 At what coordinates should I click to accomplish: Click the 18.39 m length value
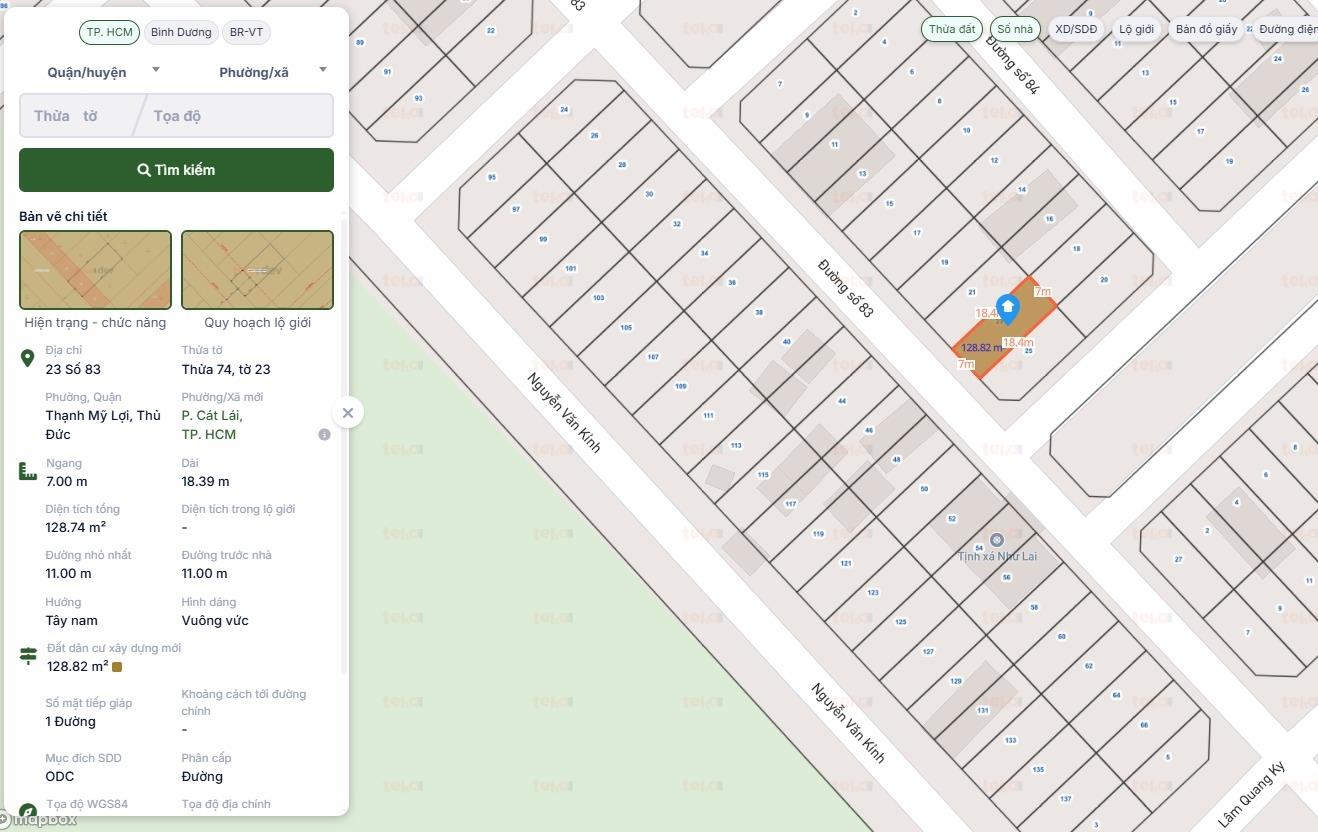click(205, 481)
